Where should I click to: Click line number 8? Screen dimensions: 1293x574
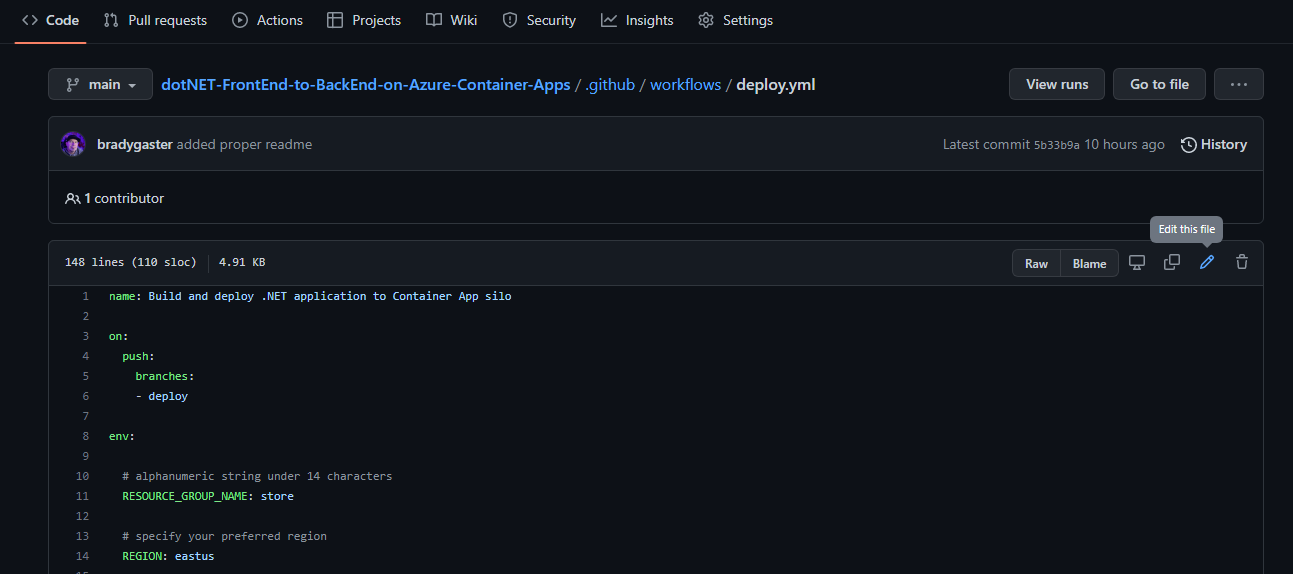[85, 436]
